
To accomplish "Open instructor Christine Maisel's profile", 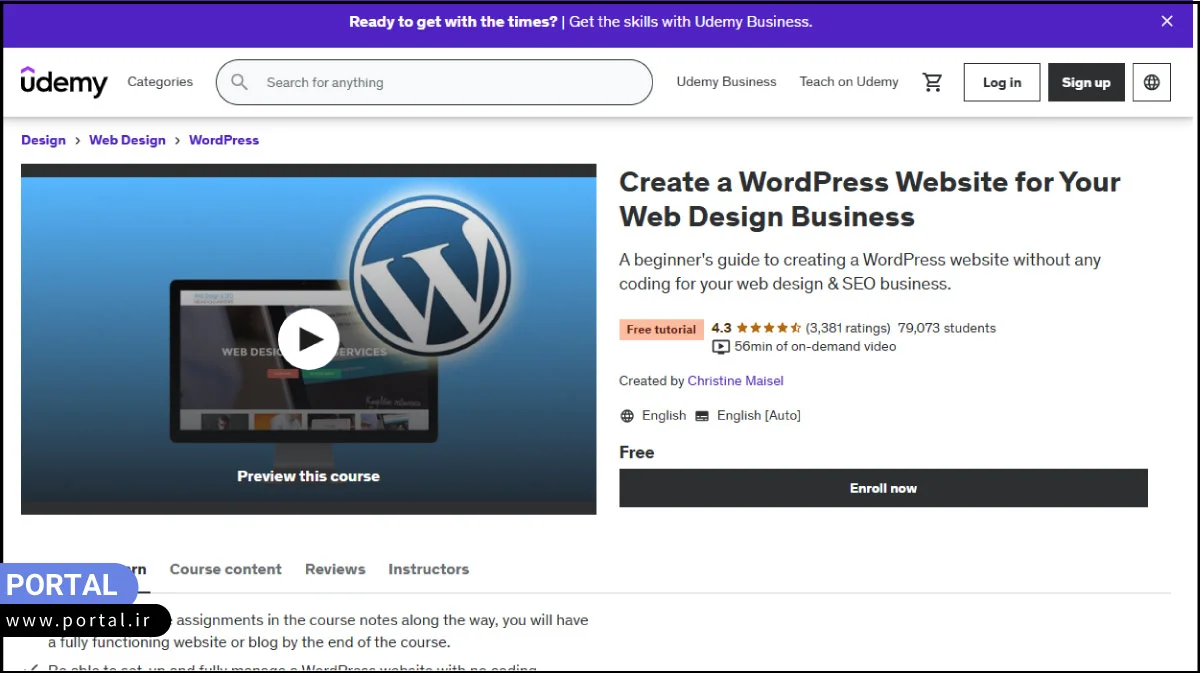I will point(735,381).
